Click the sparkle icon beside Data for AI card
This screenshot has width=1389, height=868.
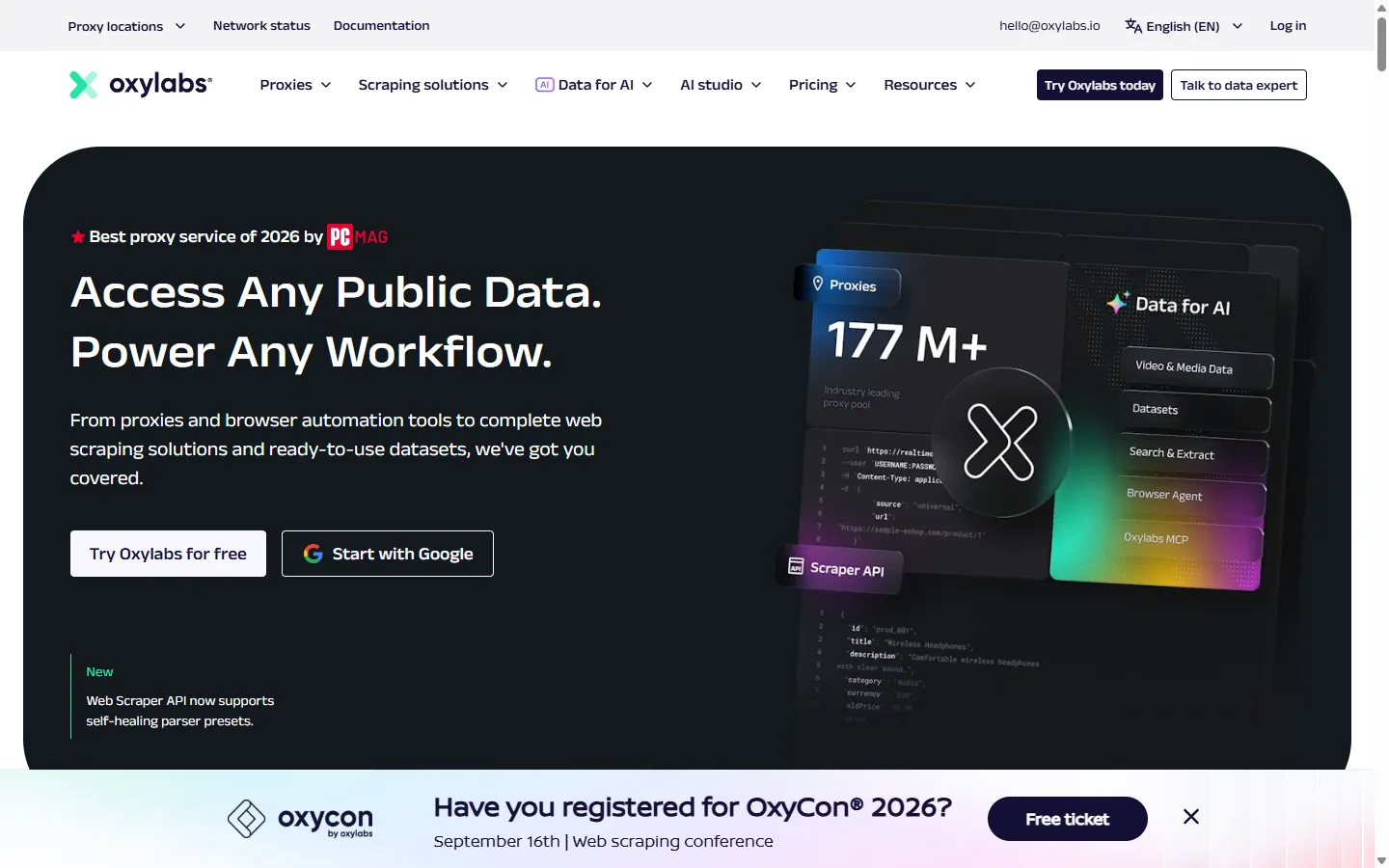coord(1118,302)
